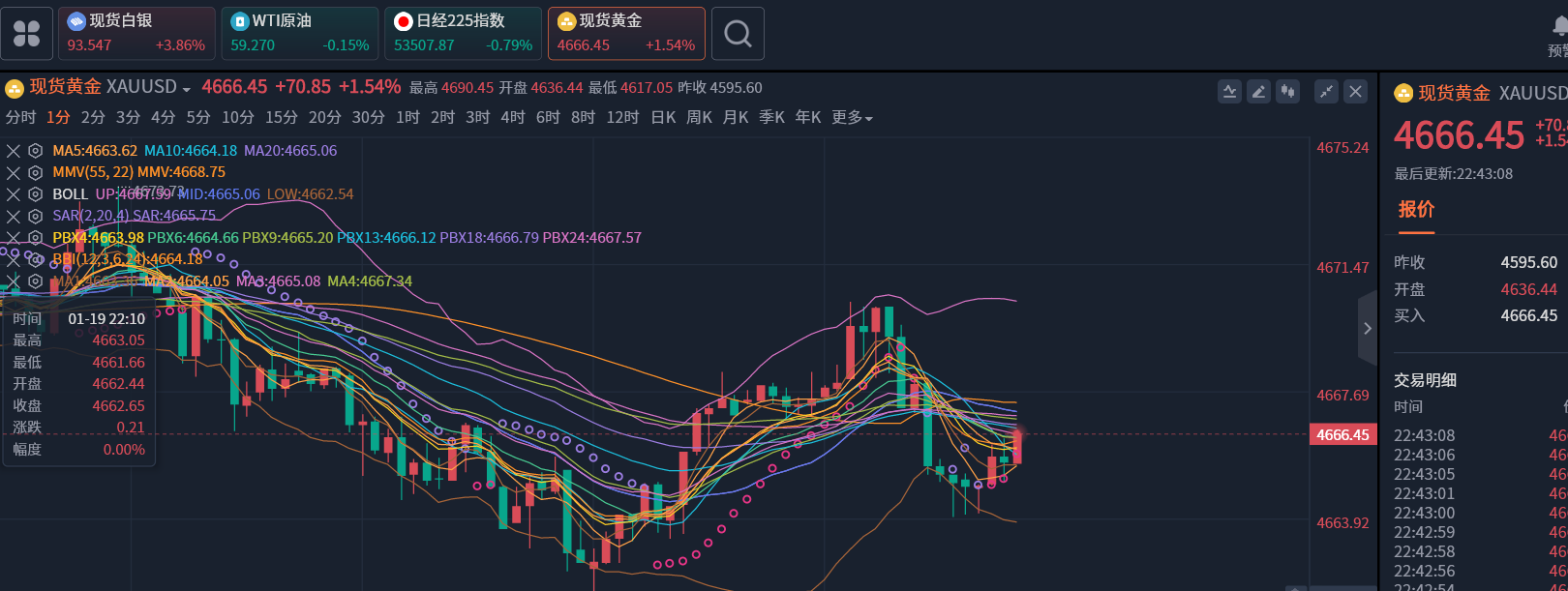Open the chart indicators icon
The width and height of the screenshot is (1568, 591).
click(x=1229, y=92)
